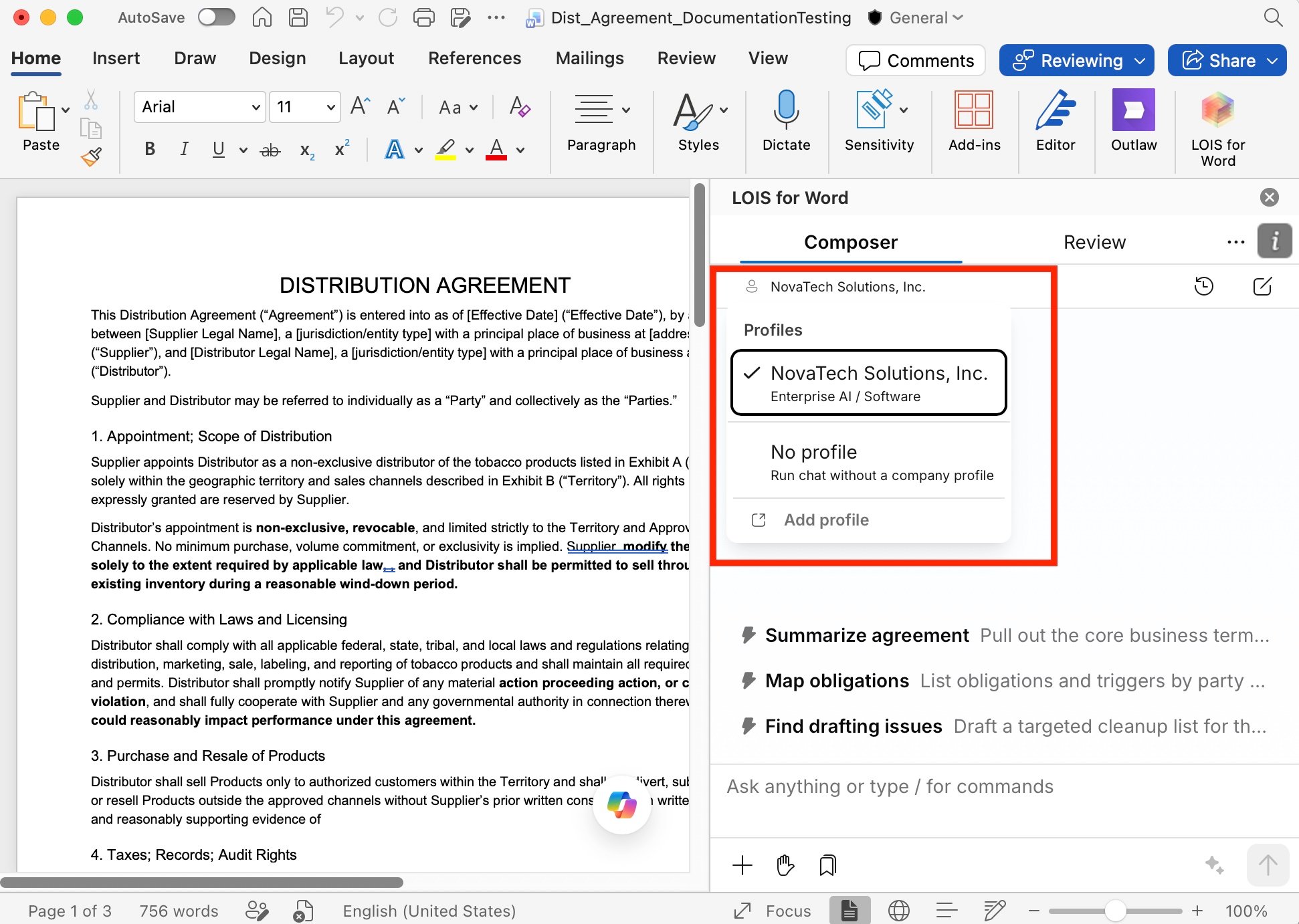Toggle bold formatting
The image size is (1299, 924).
click(x=150, y=149)
